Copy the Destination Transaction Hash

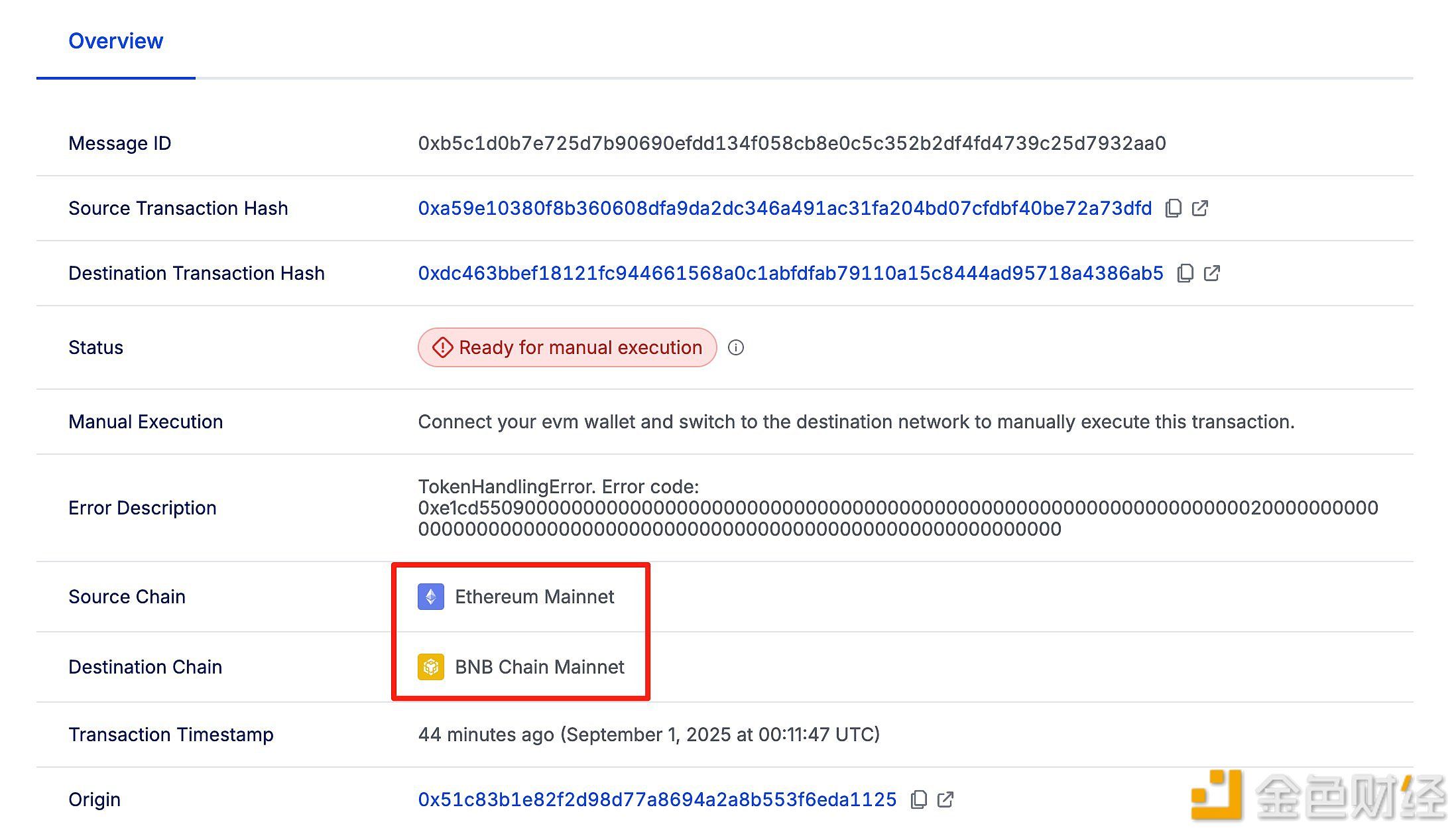click(x=1185, y=273)
